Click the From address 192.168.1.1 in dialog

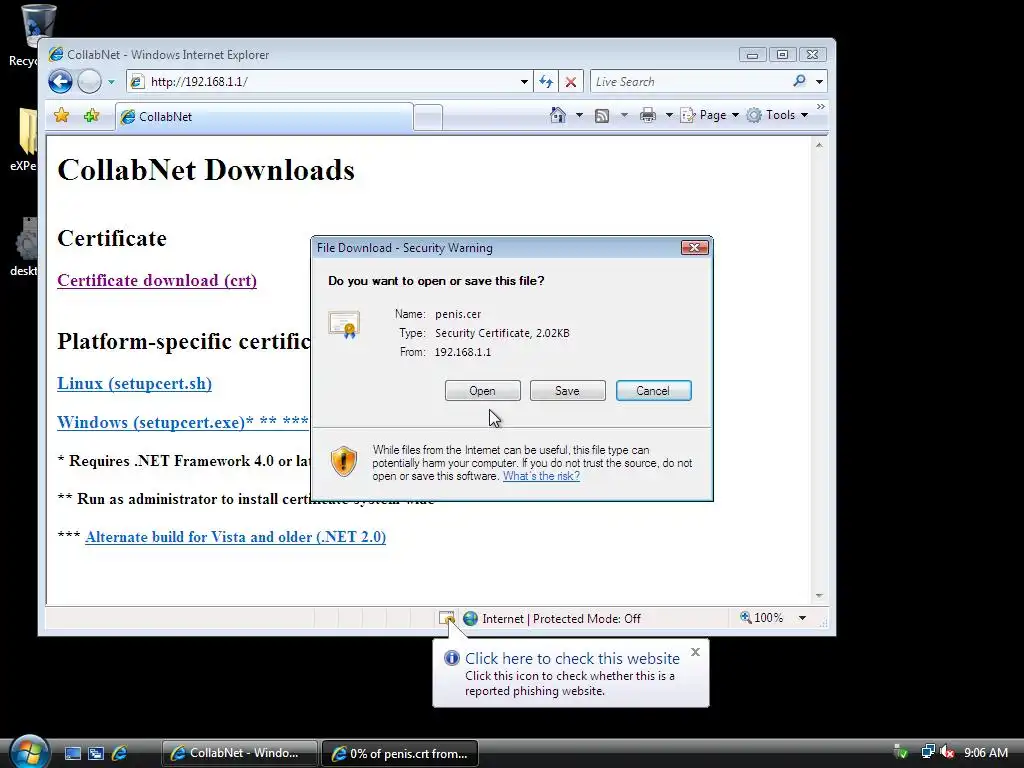(x=462, y=352)
